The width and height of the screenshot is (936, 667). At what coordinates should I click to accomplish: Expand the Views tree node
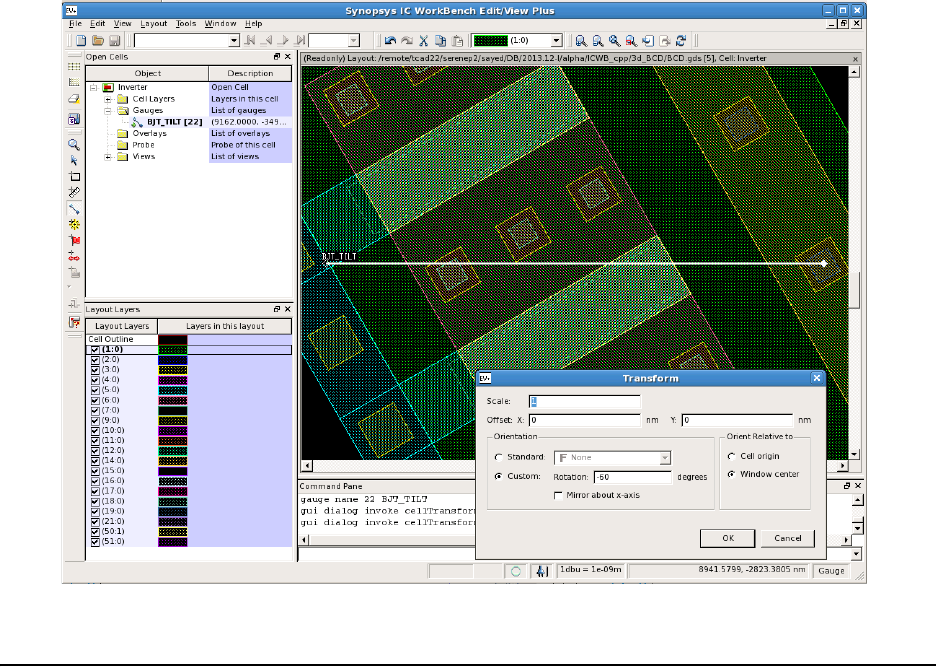(x=108, y=157)
